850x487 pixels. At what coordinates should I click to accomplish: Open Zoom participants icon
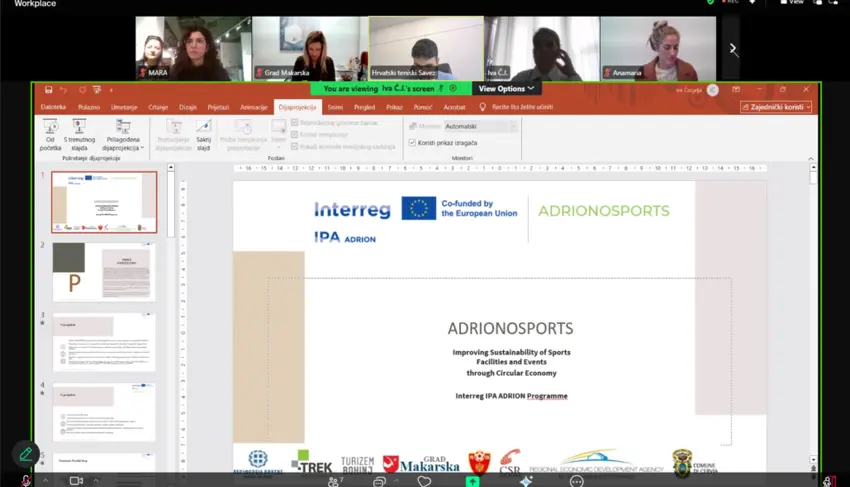(x=336, y=481)
